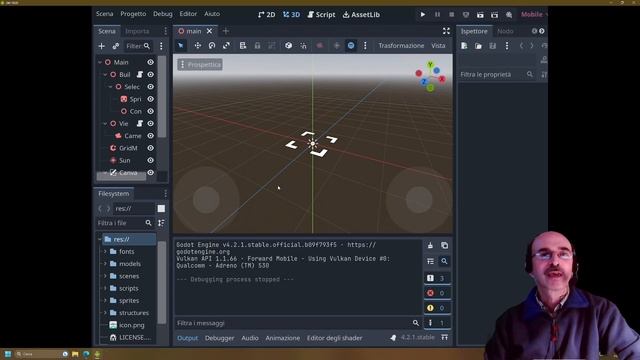Toggle the snap mode icon
The height and width of the screenshot is (360, 640).
pyautogui.click(x=303, y=46)
